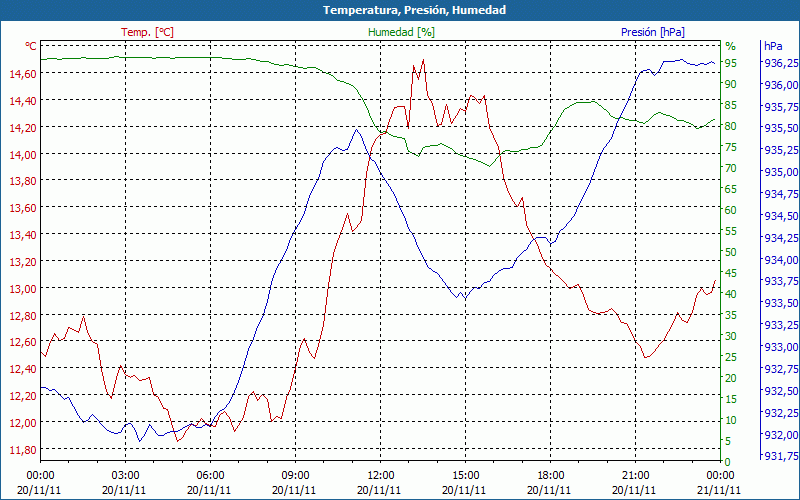The height and width of the screenshot is (500, 800).
Task: Click temperature axis value 12,40
Action: point(22,369)
